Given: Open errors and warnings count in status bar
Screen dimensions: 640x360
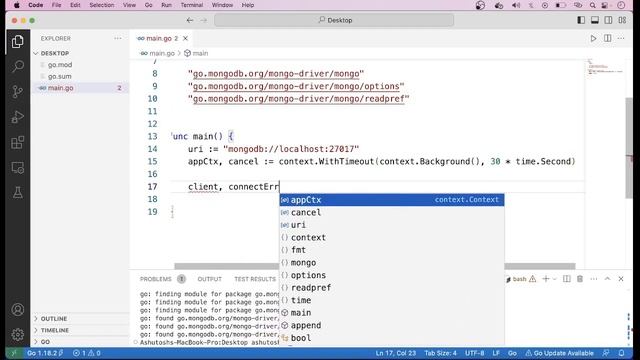Looking at the screenshot, I should point(87,353).
